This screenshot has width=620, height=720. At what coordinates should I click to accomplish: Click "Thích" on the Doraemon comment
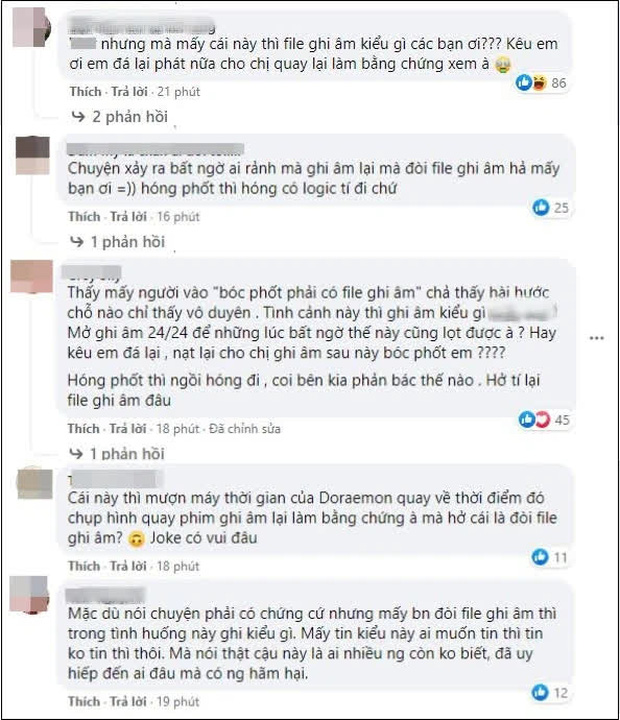point(84,566)
